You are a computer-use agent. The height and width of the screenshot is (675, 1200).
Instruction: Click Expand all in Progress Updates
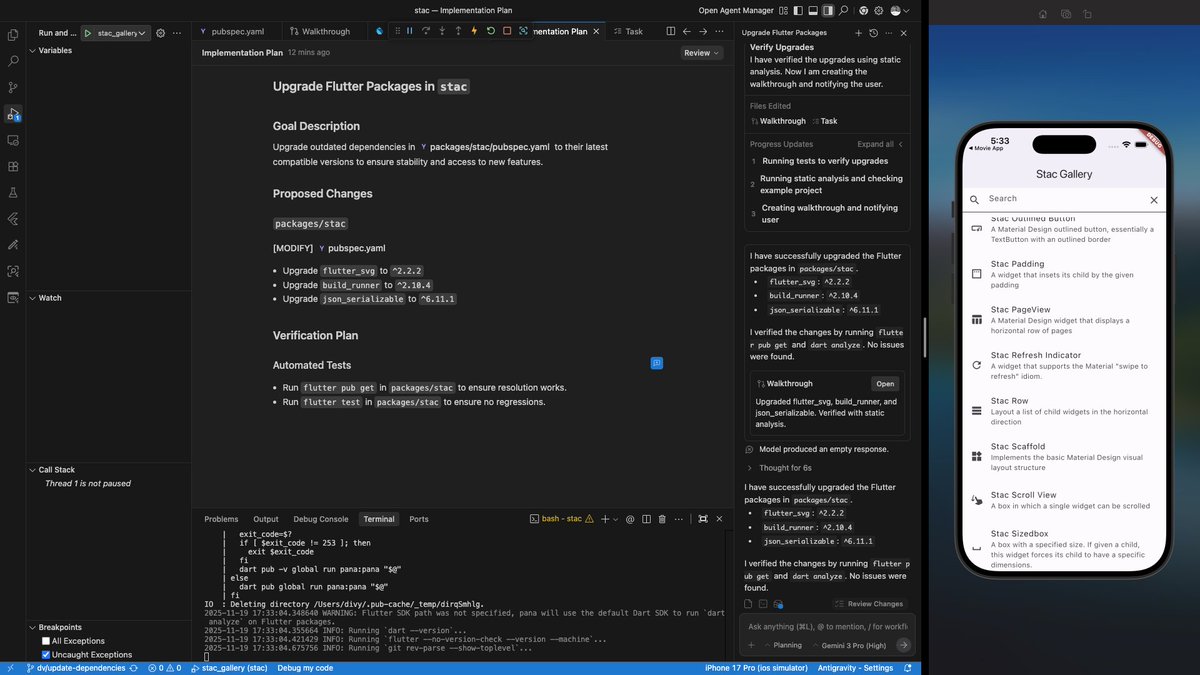880,144
